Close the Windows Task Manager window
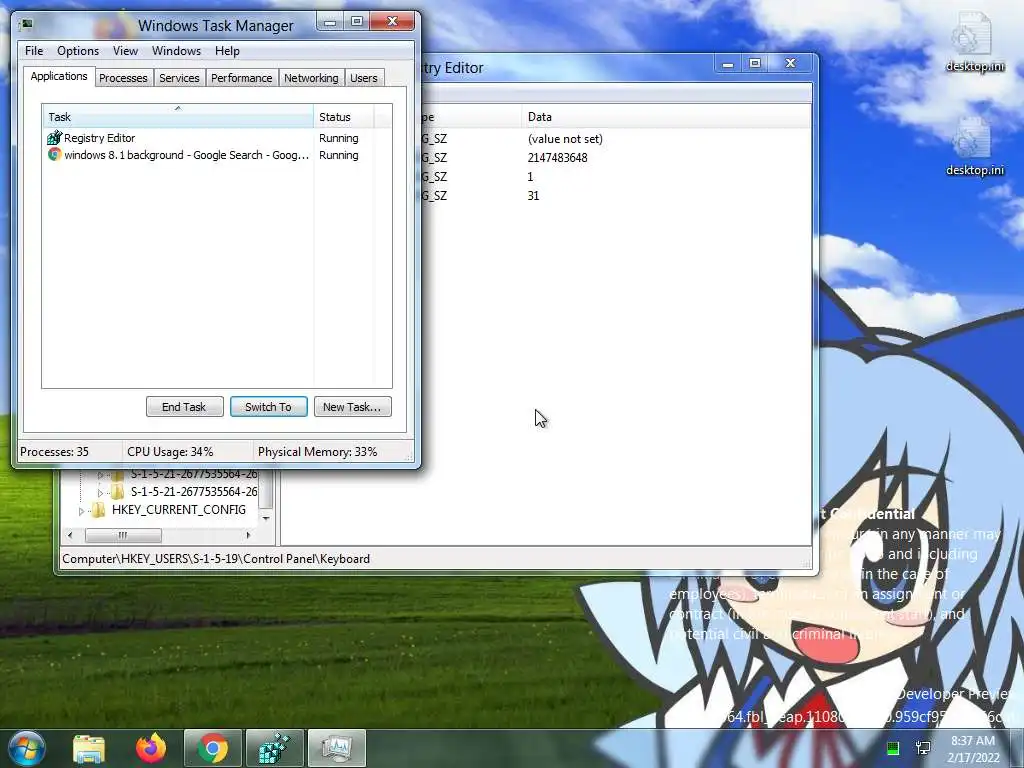The image size is (1024, 768). [x=392, y=22]
